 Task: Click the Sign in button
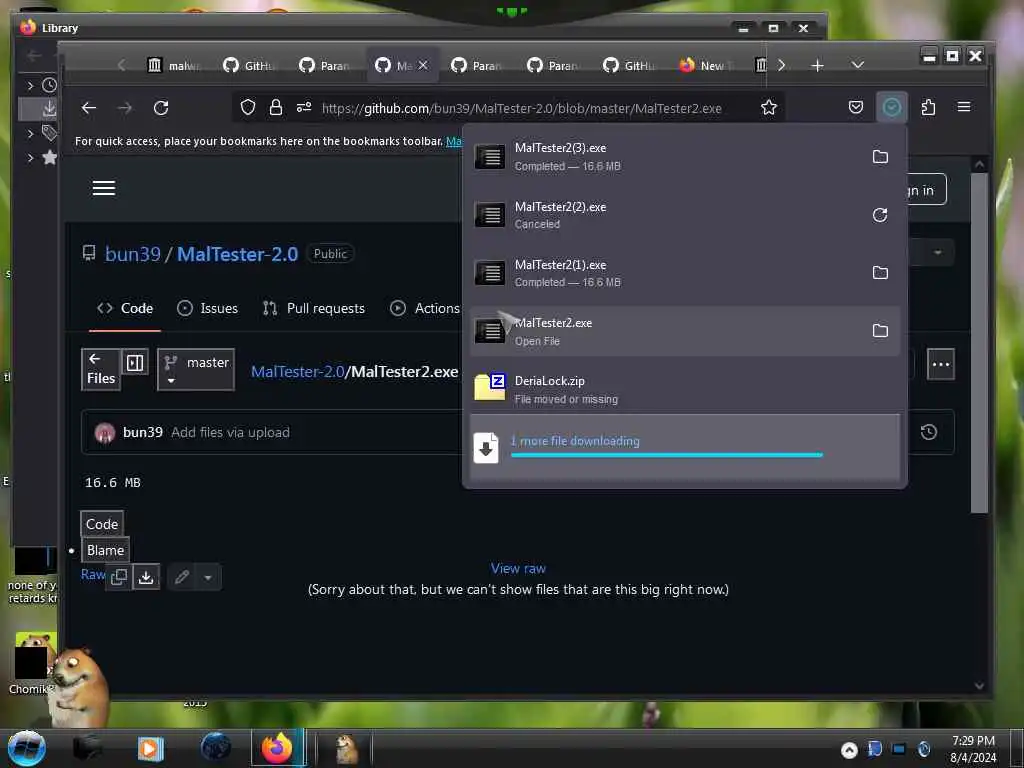[925, 190]
